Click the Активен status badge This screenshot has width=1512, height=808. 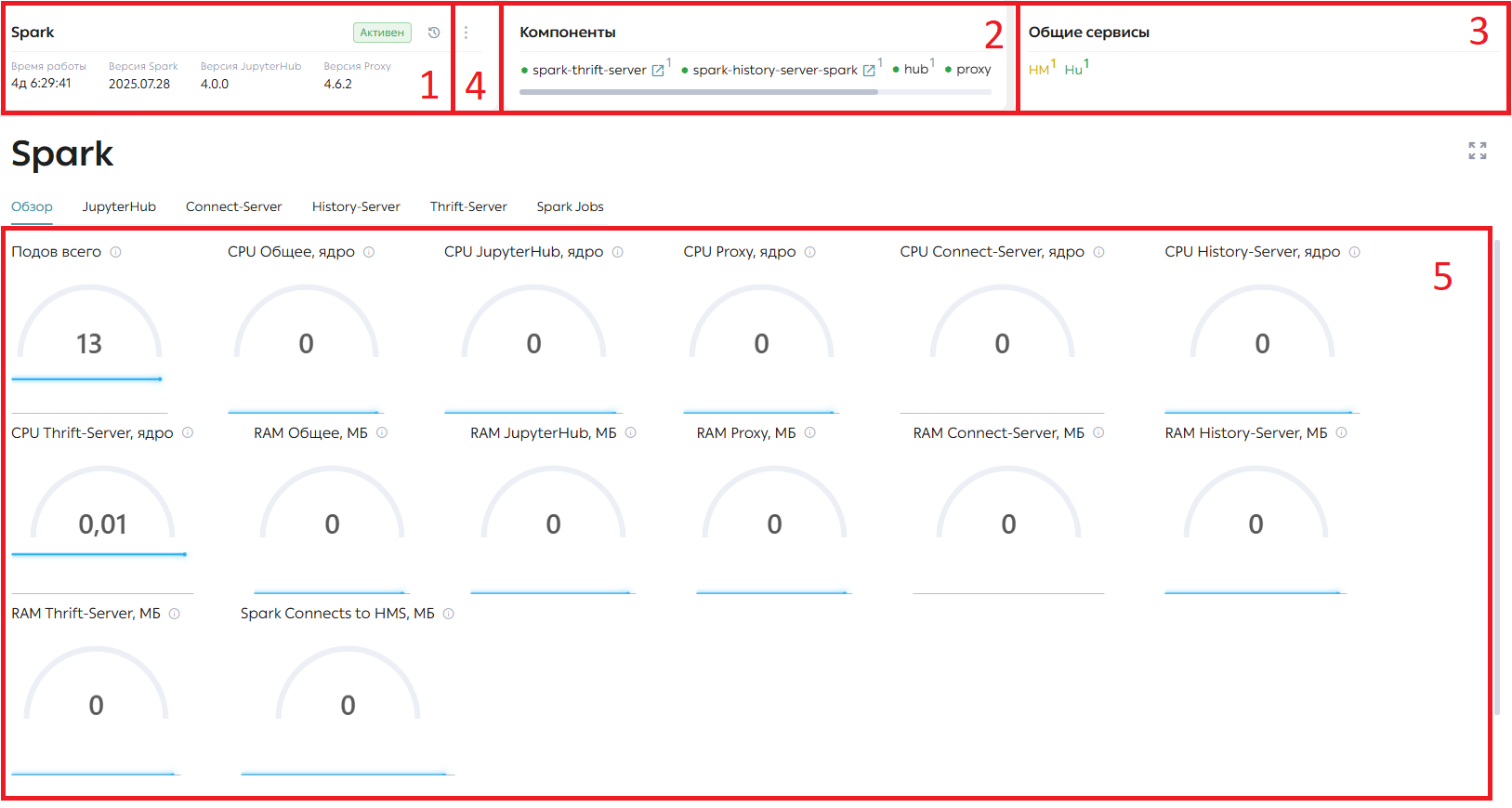click(x=382, y=33)
